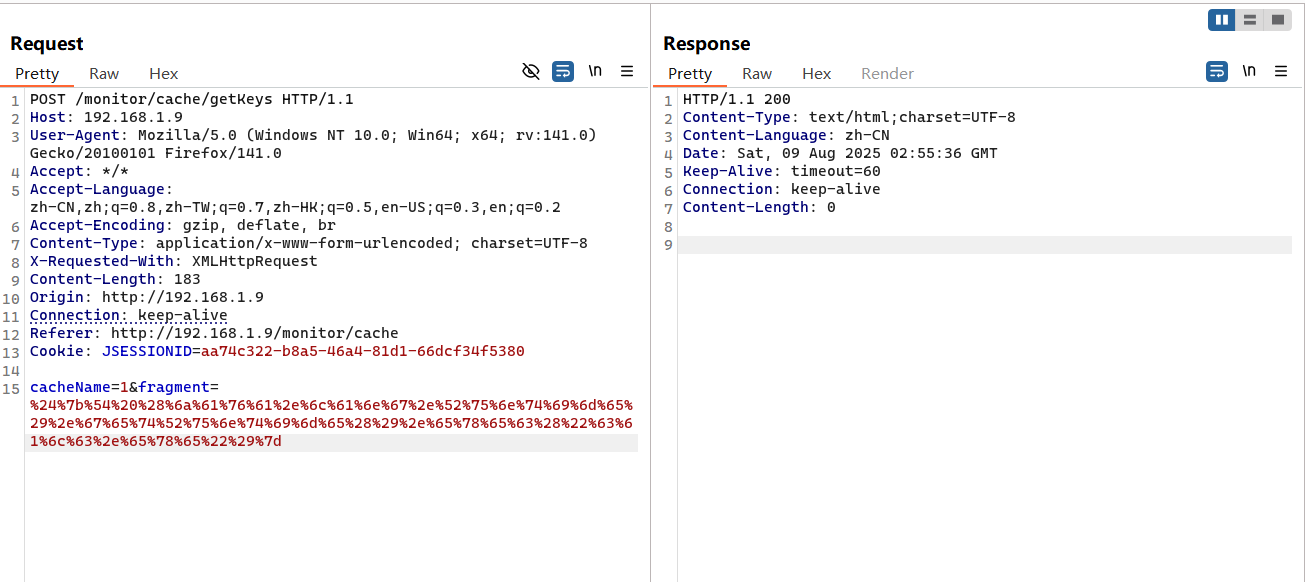The width and height of the screenshot is (1305, 582).
Task: Toggle line wrap icon in Request panel
Action: coord(563,71)
